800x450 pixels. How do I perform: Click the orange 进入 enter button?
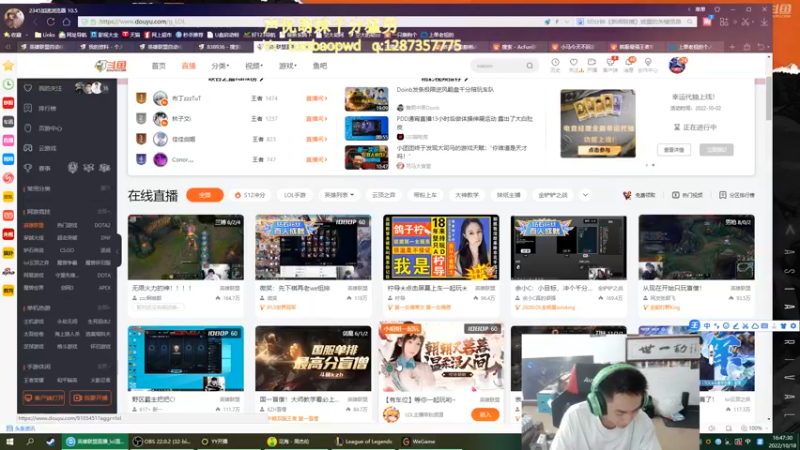coord(485,415)
